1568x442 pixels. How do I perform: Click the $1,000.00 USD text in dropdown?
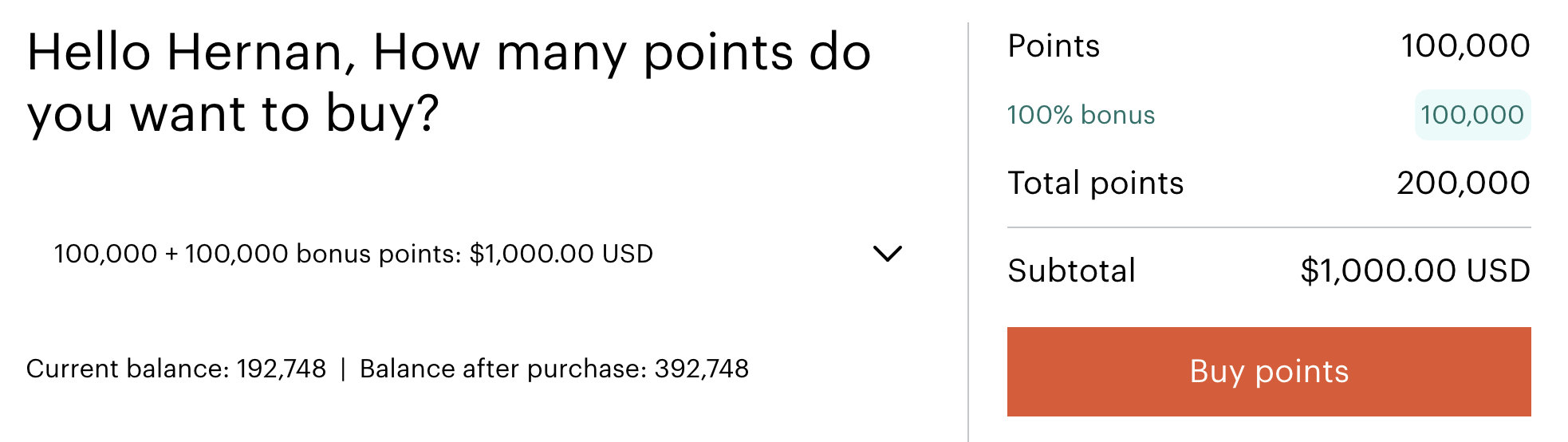point(561,254)
